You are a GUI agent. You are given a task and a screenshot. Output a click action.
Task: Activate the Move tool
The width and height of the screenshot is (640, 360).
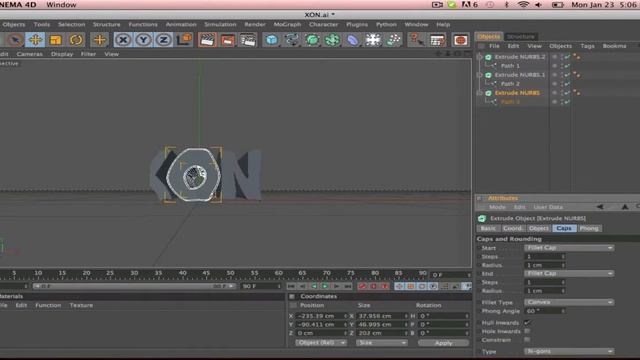click(35, 40)
